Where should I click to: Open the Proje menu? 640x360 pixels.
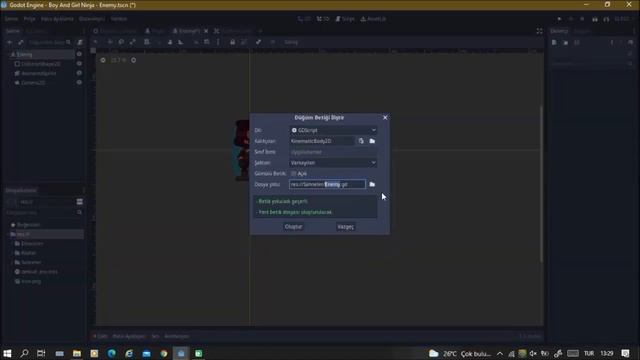(29, 19)
